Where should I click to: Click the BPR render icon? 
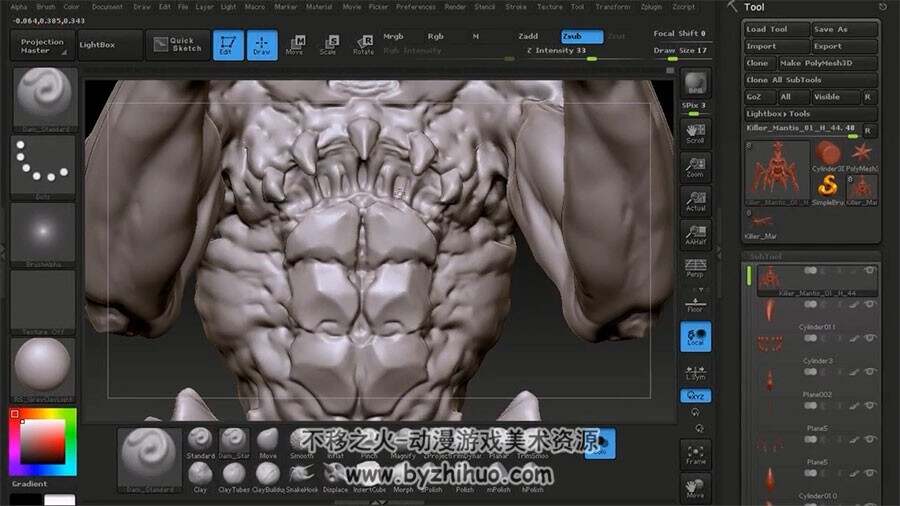coord(695,84)
